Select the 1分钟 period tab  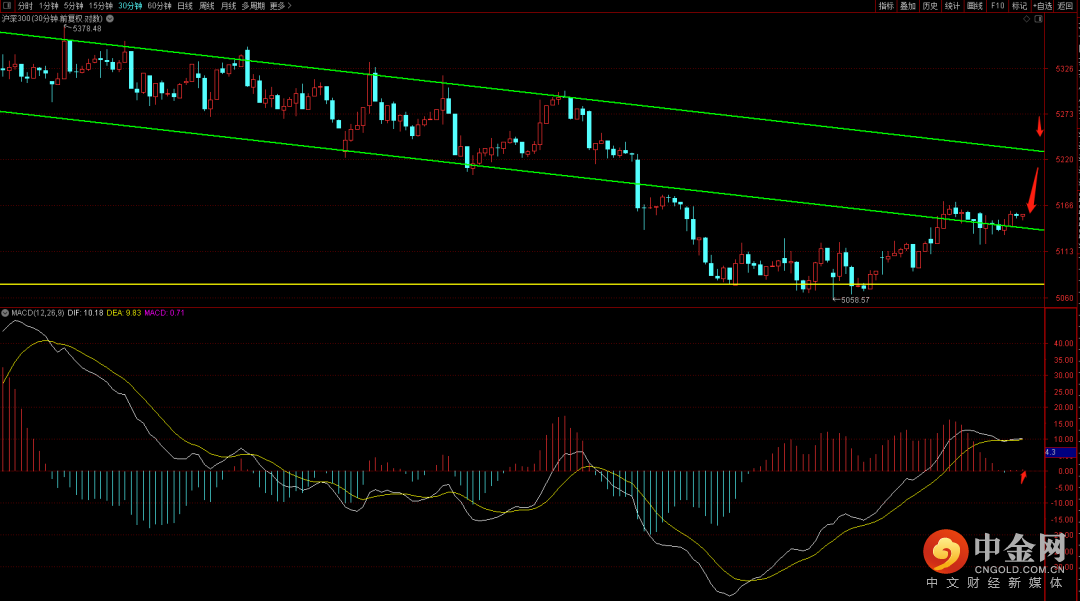coord(49,6)
